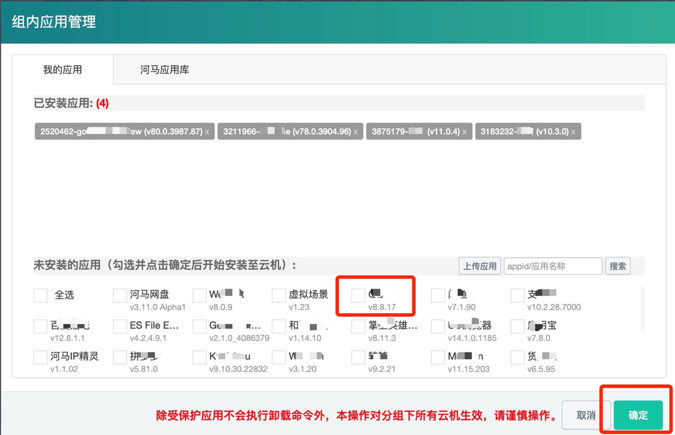The width and height of the screenshot is (675, 435).
Task: Check the 虚拟场景 app checkbox
Action: pos(279,296)
